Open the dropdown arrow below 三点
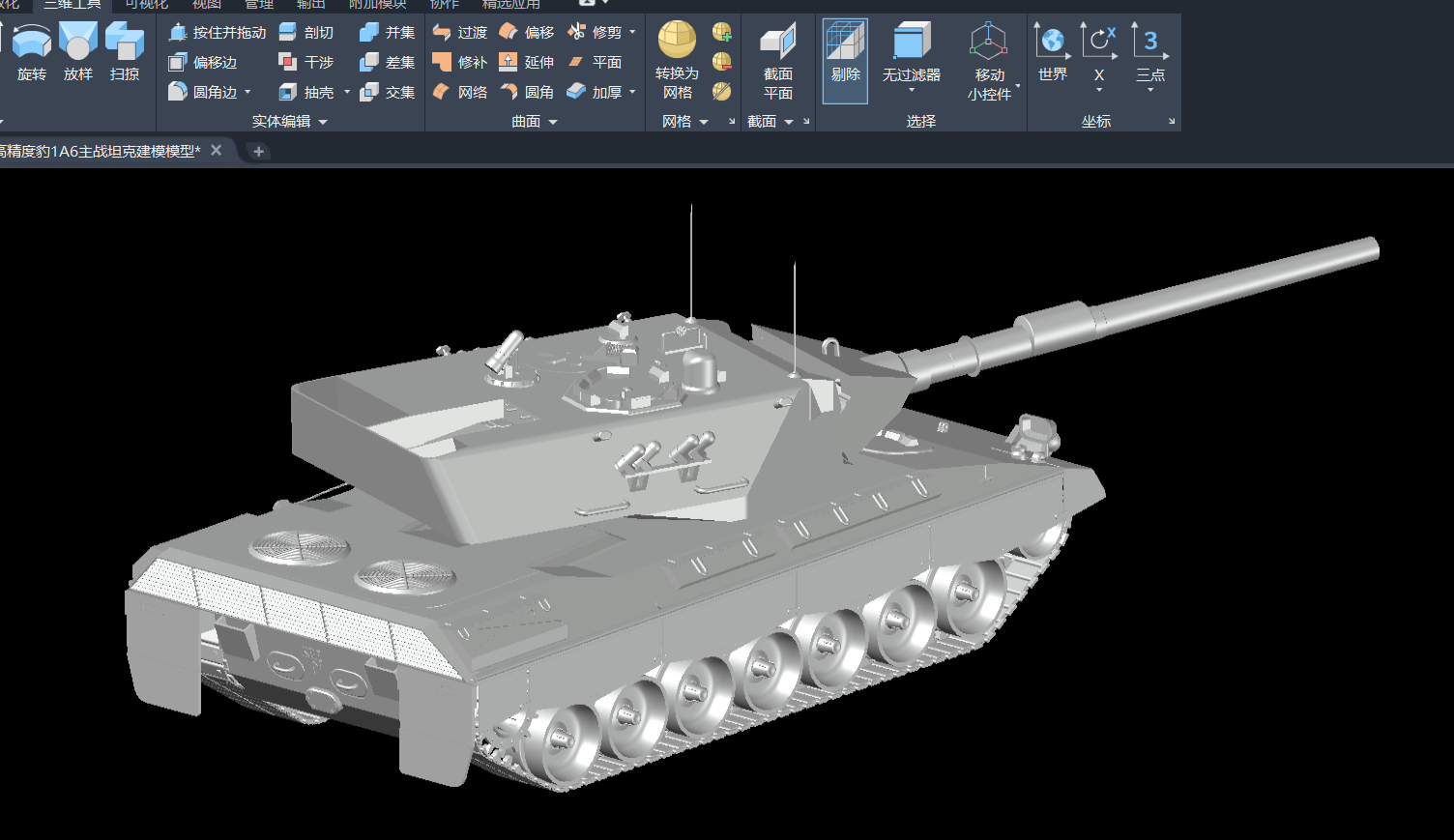Screen dimensions: 1454x840 (1150, 91)
